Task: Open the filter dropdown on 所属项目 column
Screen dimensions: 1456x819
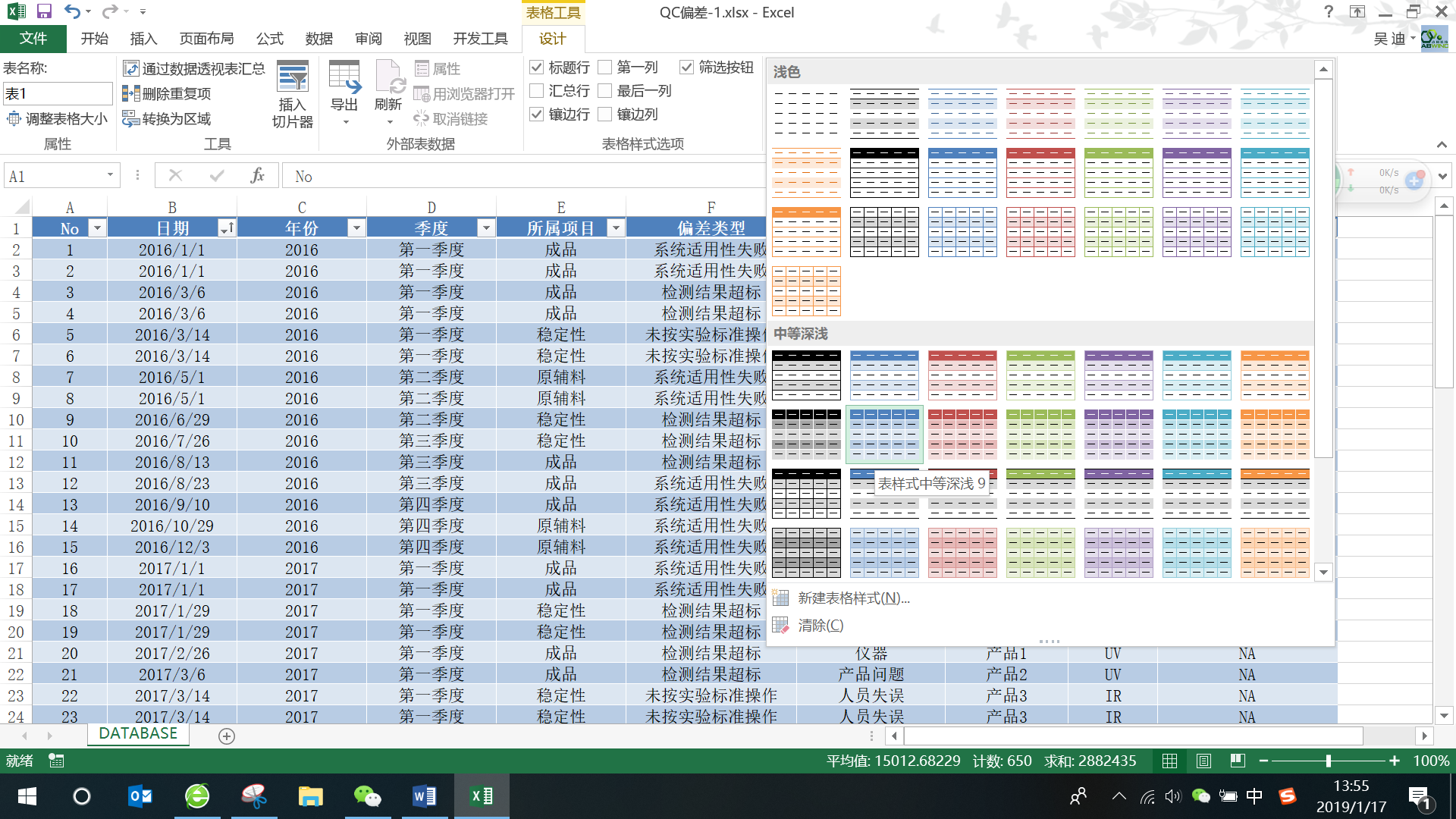Action: [x=616, y=228]
